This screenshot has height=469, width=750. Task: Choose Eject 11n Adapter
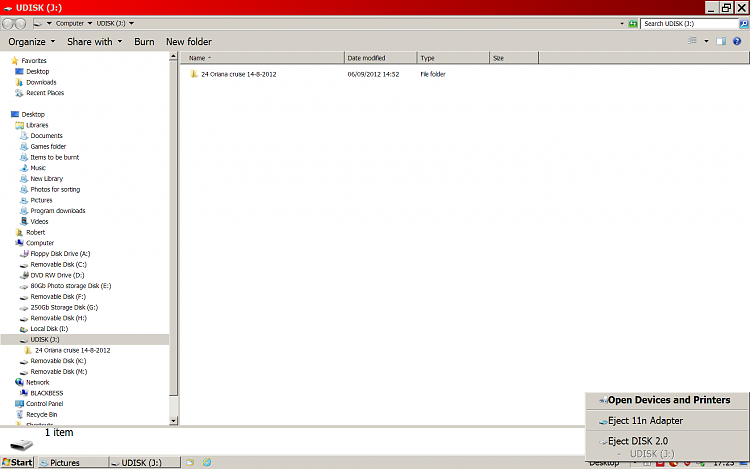pyautogui.click(x=667, y=421)
